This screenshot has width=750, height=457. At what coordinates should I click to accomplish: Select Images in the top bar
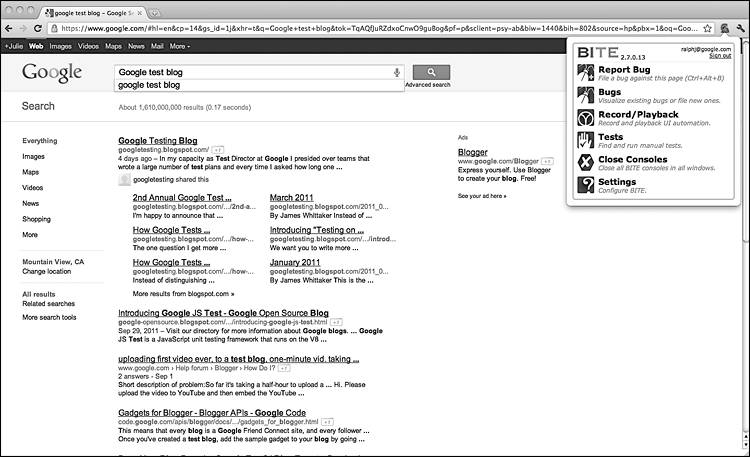pyautogui.click(x=60, y=46)
